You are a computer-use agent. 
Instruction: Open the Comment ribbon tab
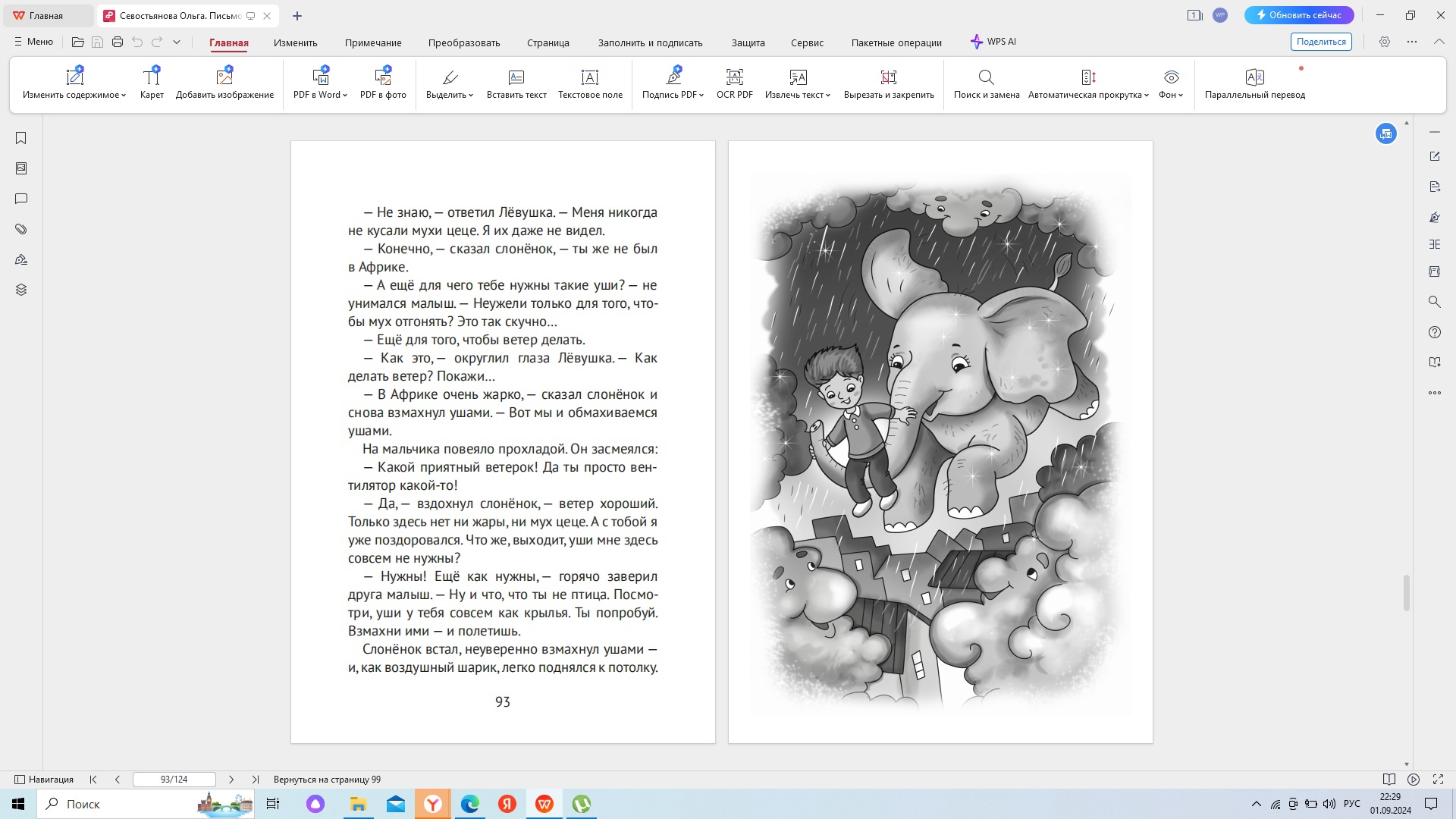(x=373, y=42)
